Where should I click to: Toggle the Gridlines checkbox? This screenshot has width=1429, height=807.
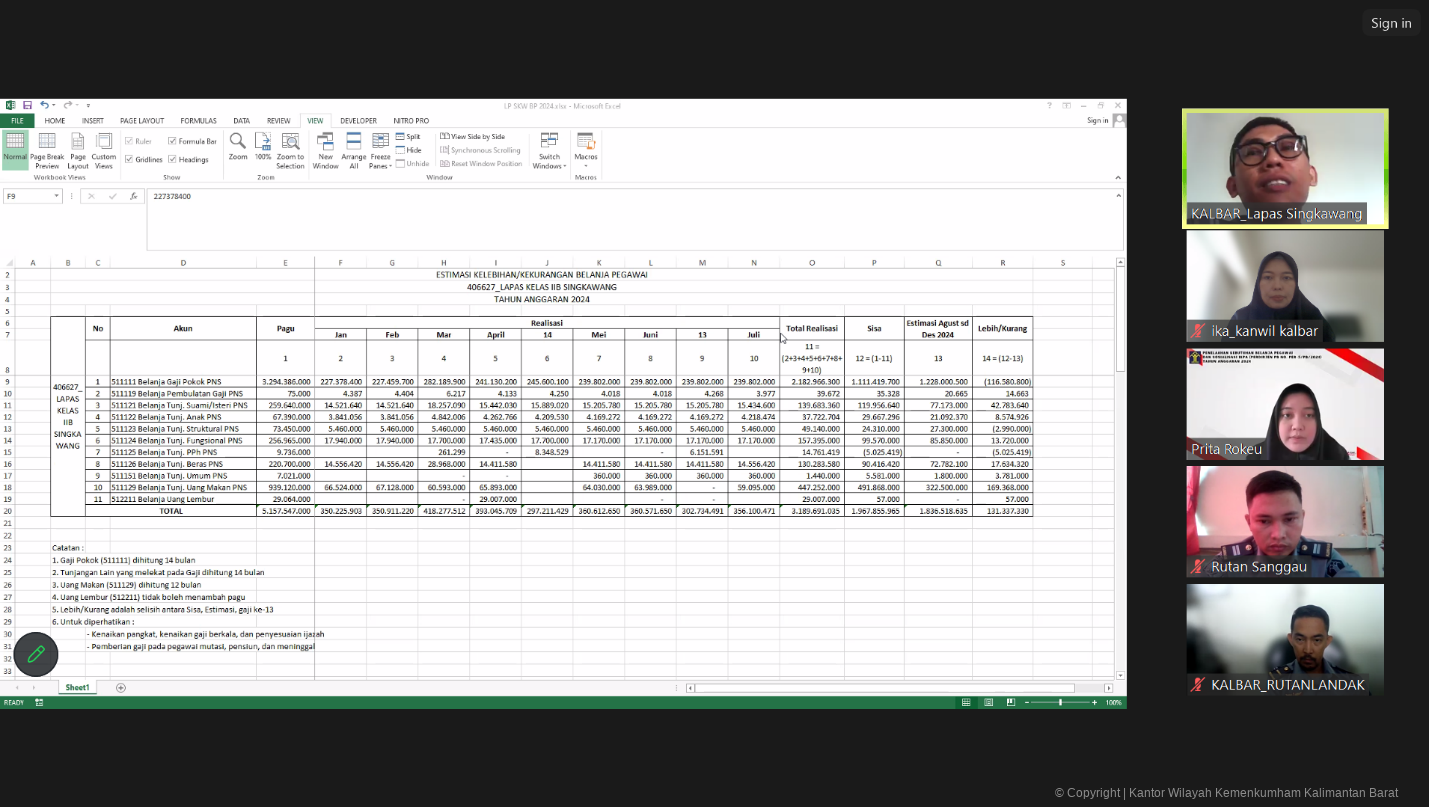tap(129, 159)
